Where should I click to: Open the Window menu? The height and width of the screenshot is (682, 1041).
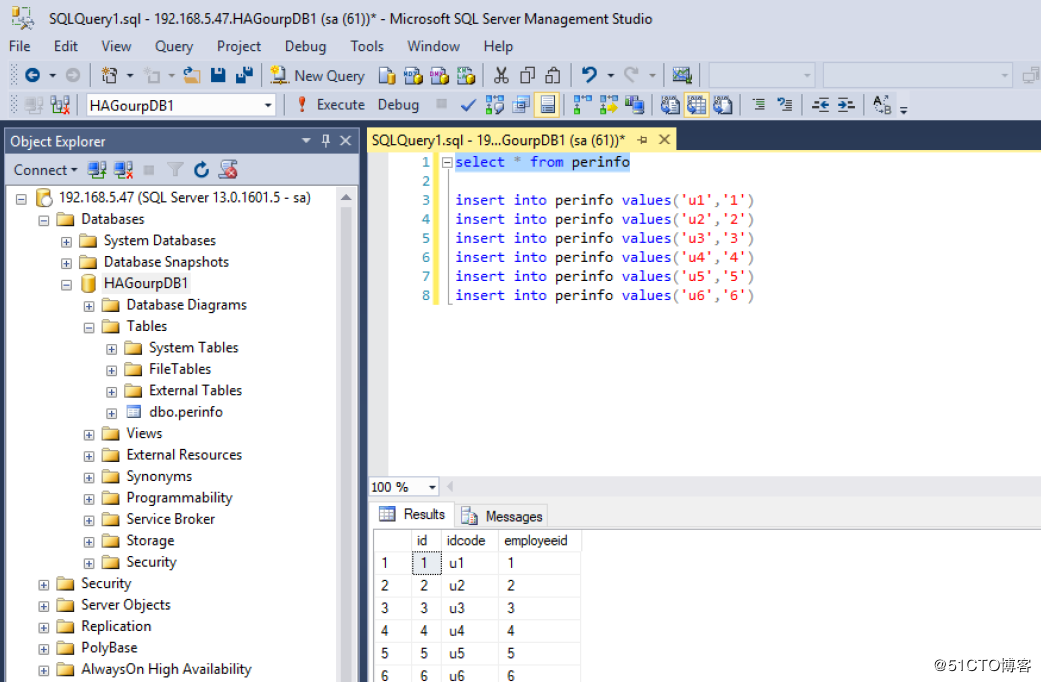click(x=434, y=46)
